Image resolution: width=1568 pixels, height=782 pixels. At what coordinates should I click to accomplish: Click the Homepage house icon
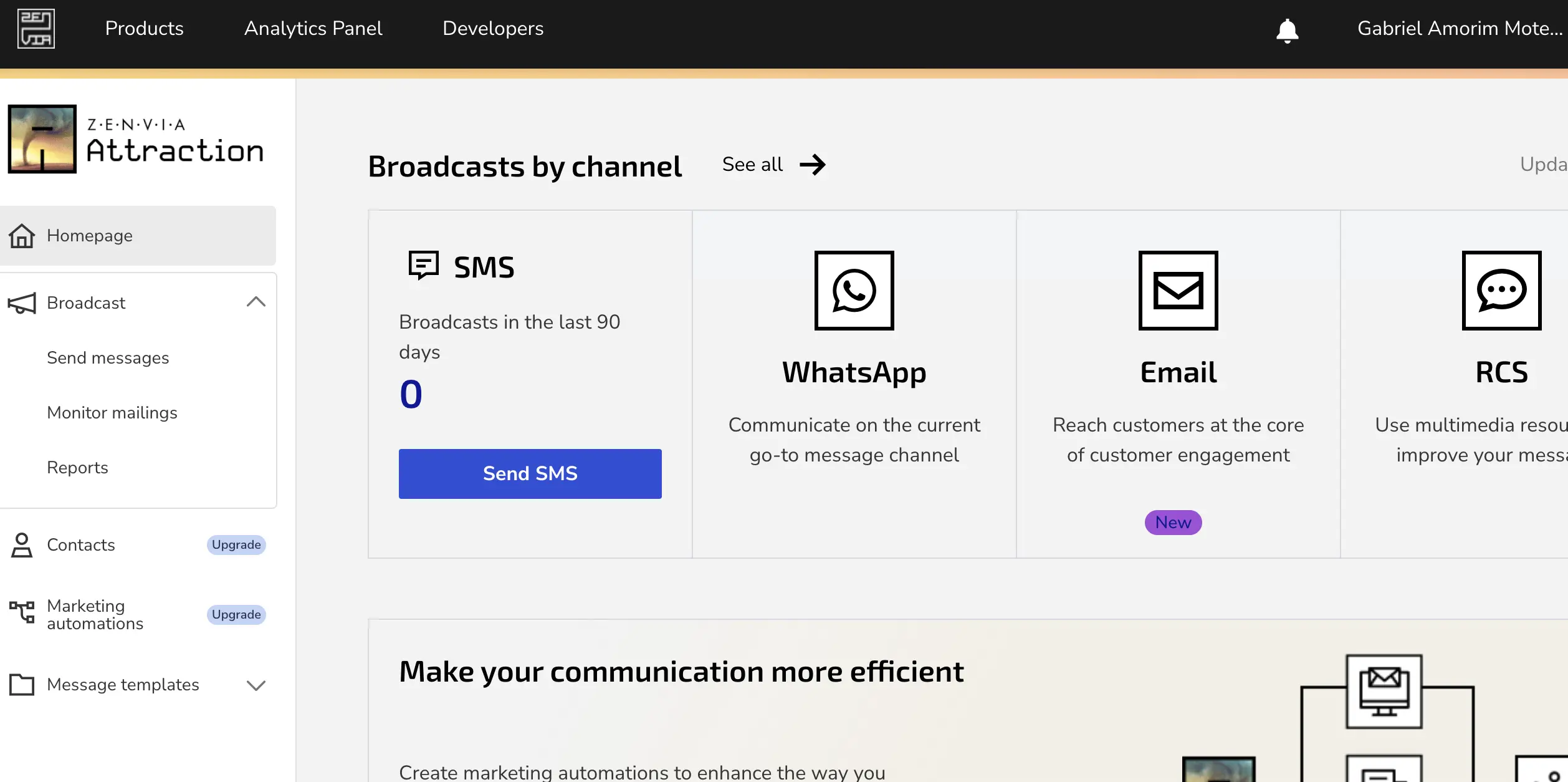point(22,236)
